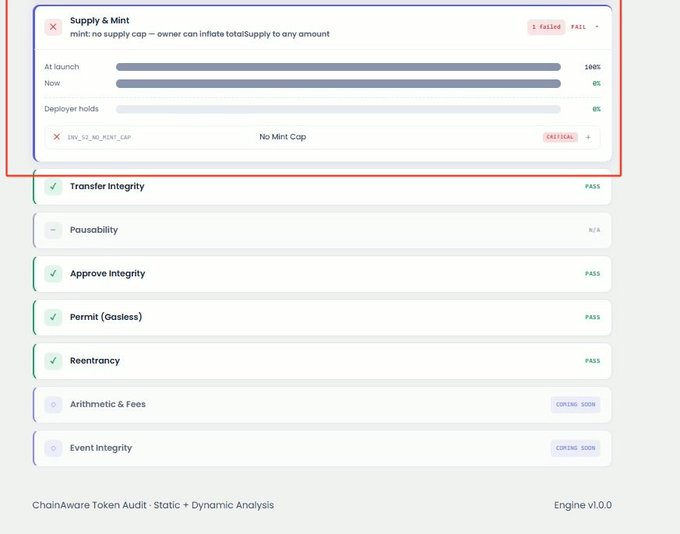
Task: Click the COMING SOON badge for Arithmetic & Fees
Action: point(575,404)
